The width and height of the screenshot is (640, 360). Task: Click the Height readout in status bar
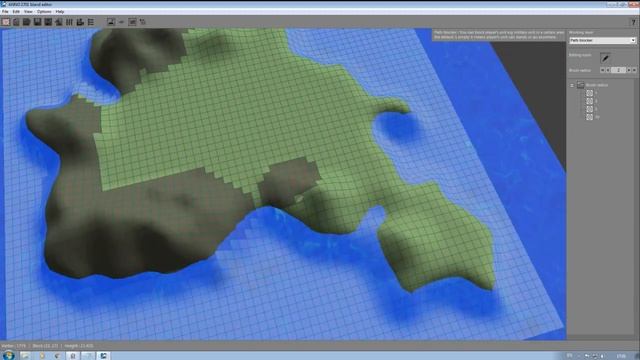pyautogui.click(x=79, y=346)
